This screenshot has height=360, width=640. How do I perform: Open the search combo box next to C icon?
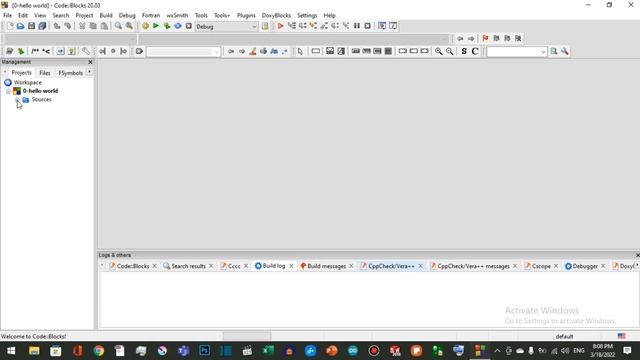[516, 52]
